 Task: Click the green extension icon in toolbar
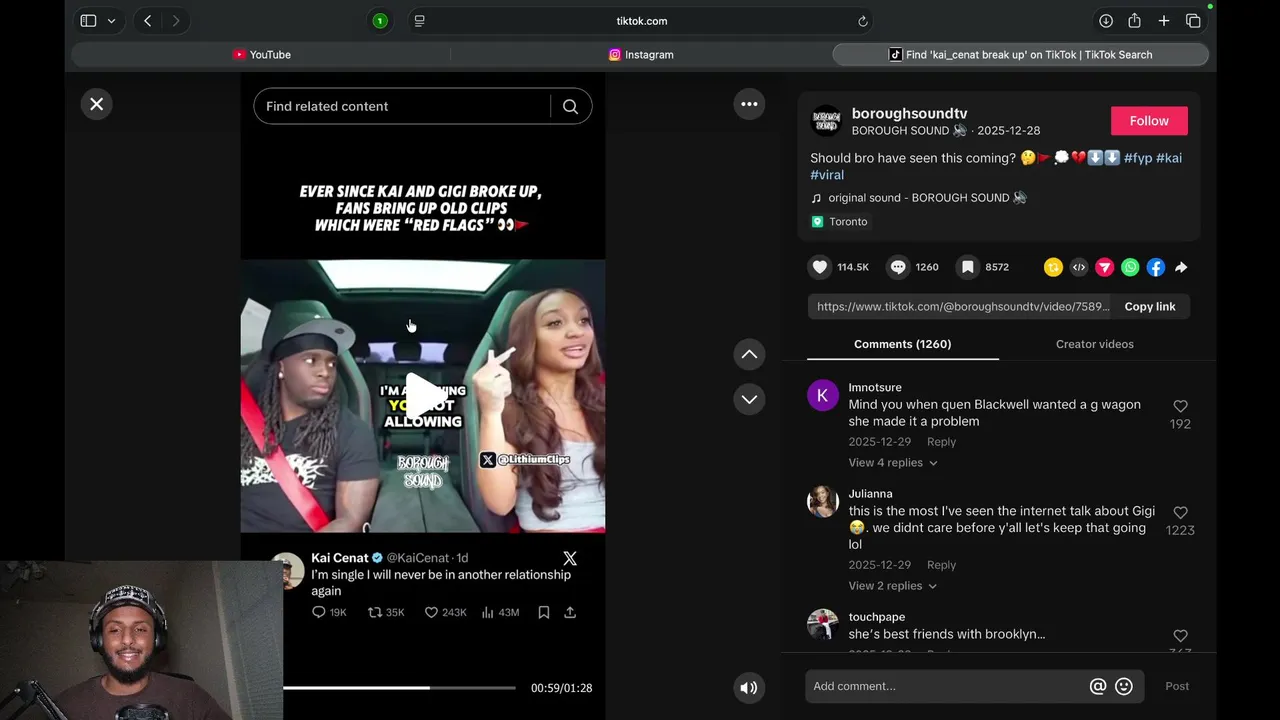point(380,21)
